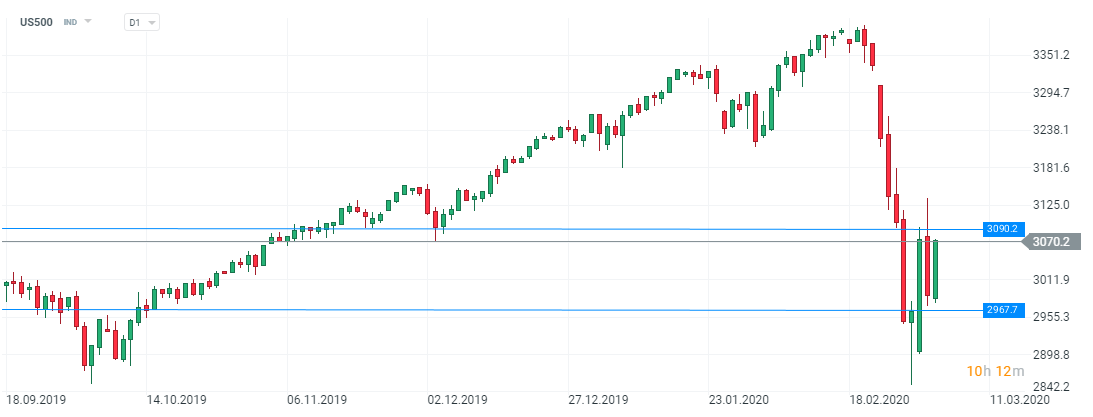The height and width of the screenshot is (417, 1093).
Task: Click the 10h 12m candle countdown timer
Action: click(995, 372)
